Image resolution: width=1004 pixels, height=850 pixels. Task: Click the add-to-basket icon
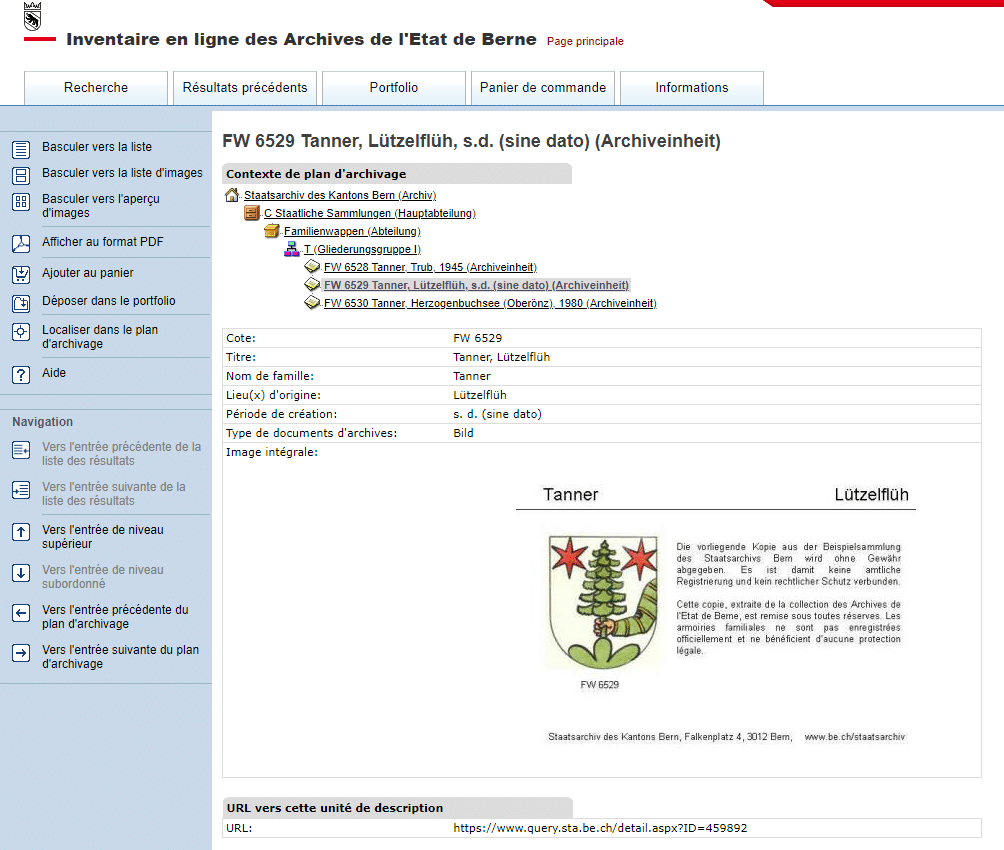21,275
